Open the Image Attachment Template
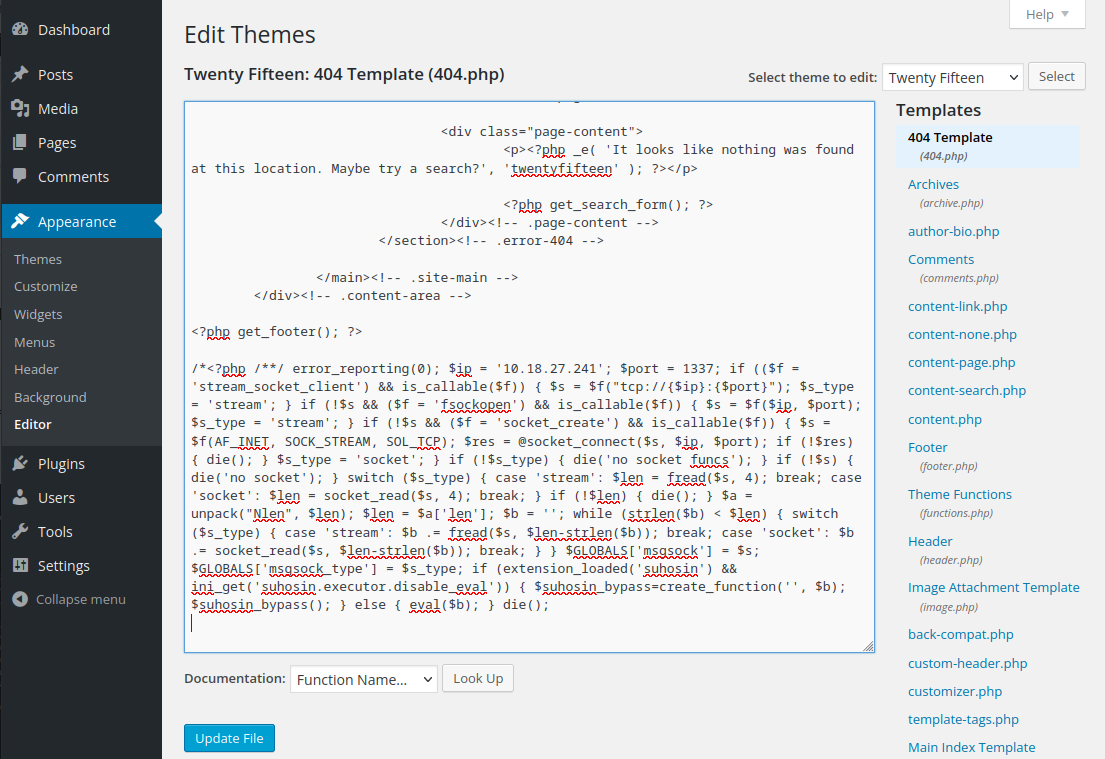Image resolution: width=1105 pixels, height=759 pixels. pos(994,588)
